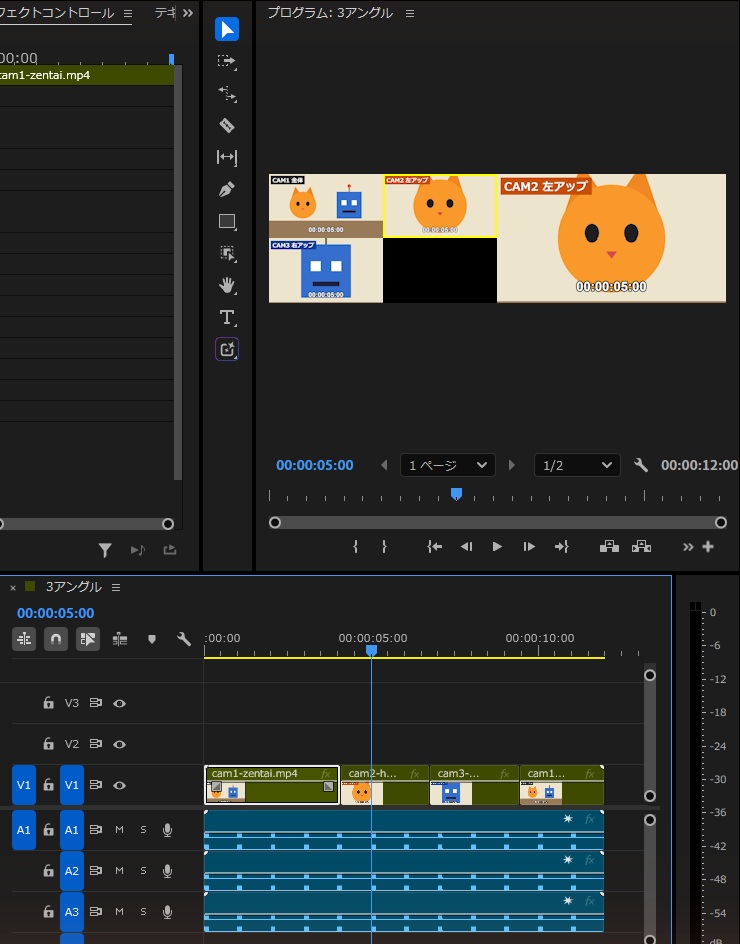Toggle V2 track output eye
Image resolution: width=740 pixels, height=944 pixels.
coord(119,744)
